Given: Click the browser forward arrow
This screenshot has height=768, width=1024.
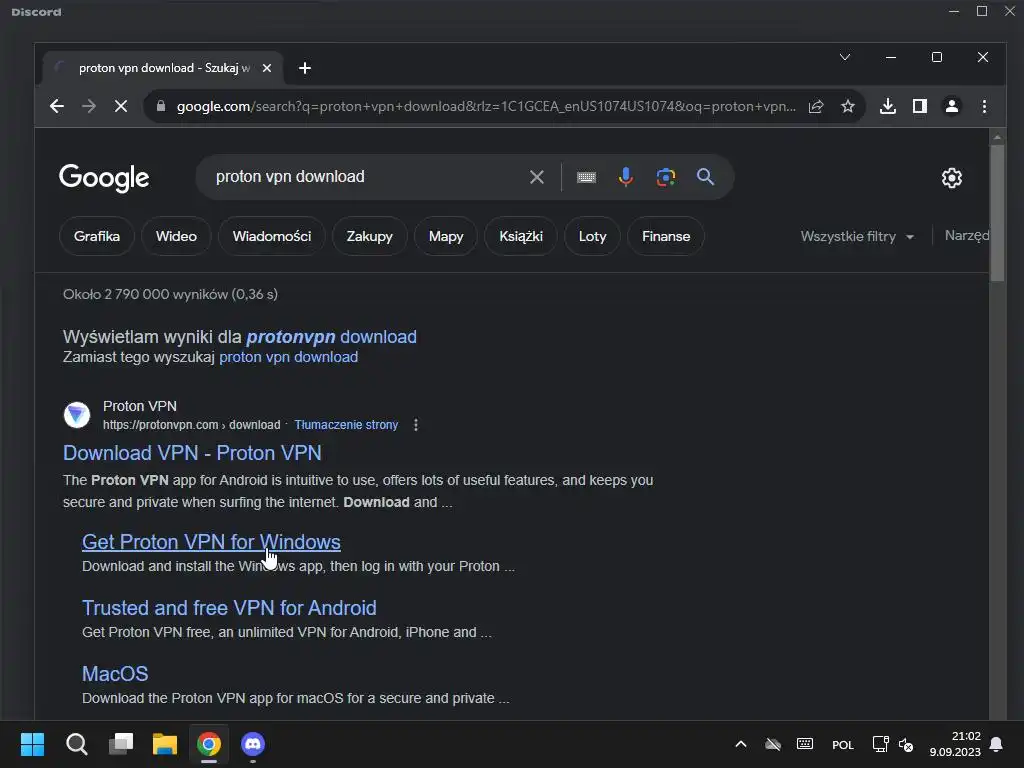Looking at the screenshot, I should point(89,106).
